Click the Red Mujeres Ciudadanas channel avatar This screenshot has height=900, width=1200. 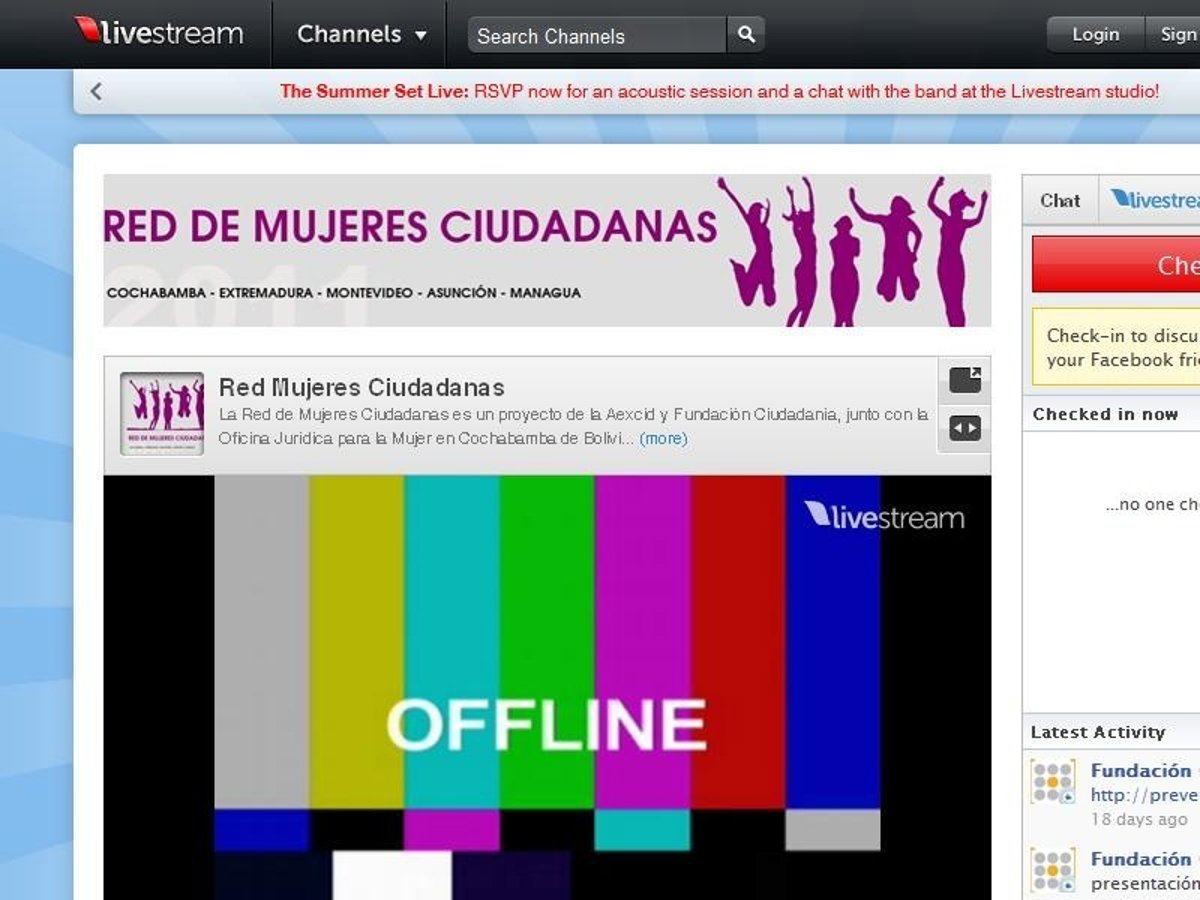(162, 414)
